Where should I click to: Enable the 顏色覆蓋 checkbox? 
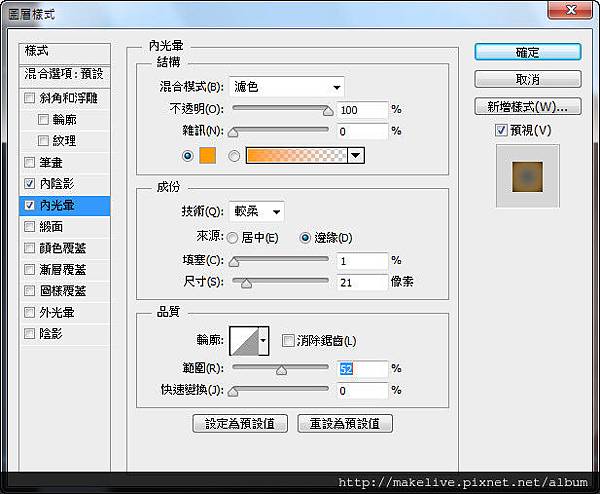(29, 248)
